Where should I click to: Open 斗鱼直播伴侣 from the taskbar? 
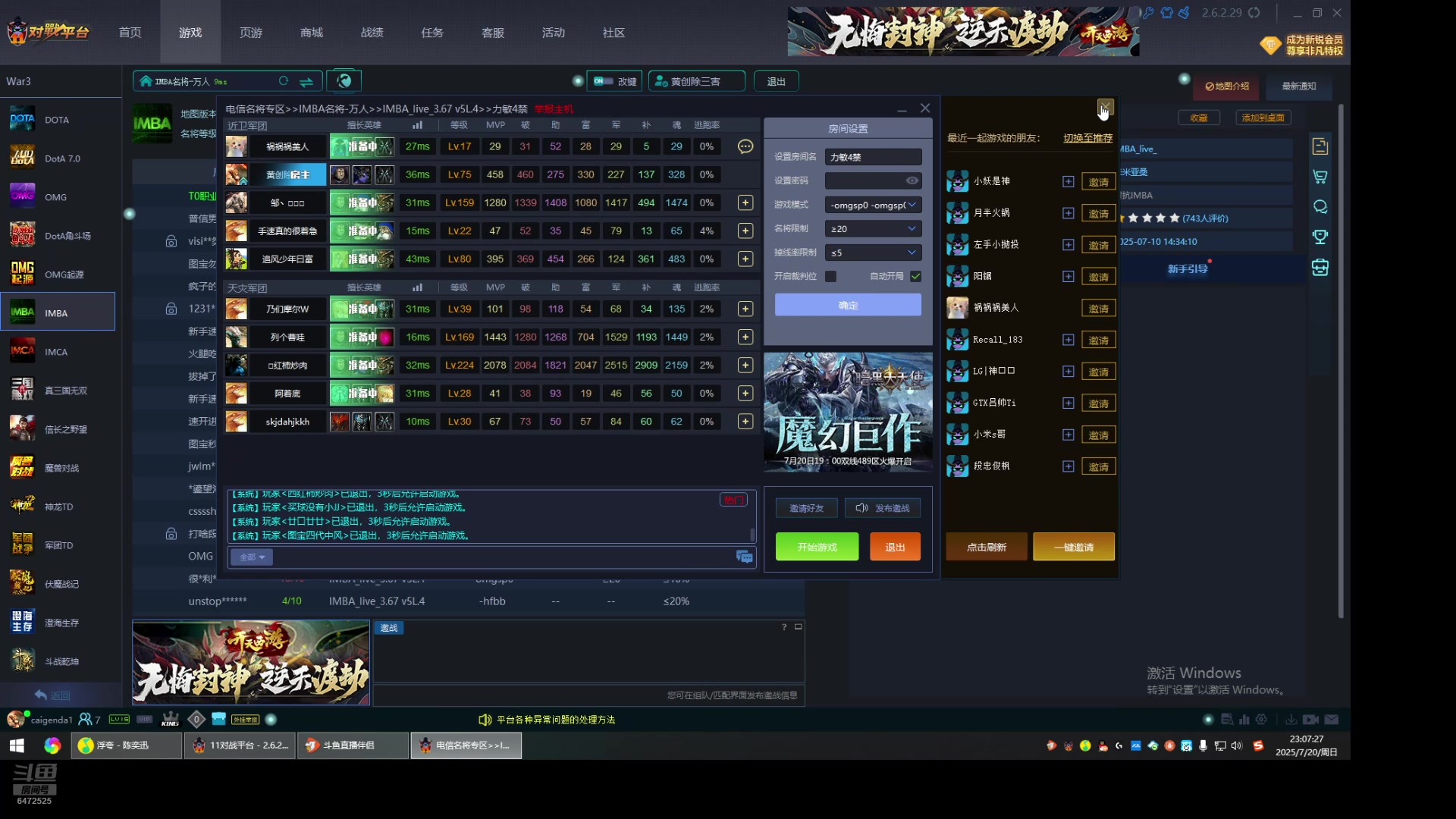(x=353, y=745)
